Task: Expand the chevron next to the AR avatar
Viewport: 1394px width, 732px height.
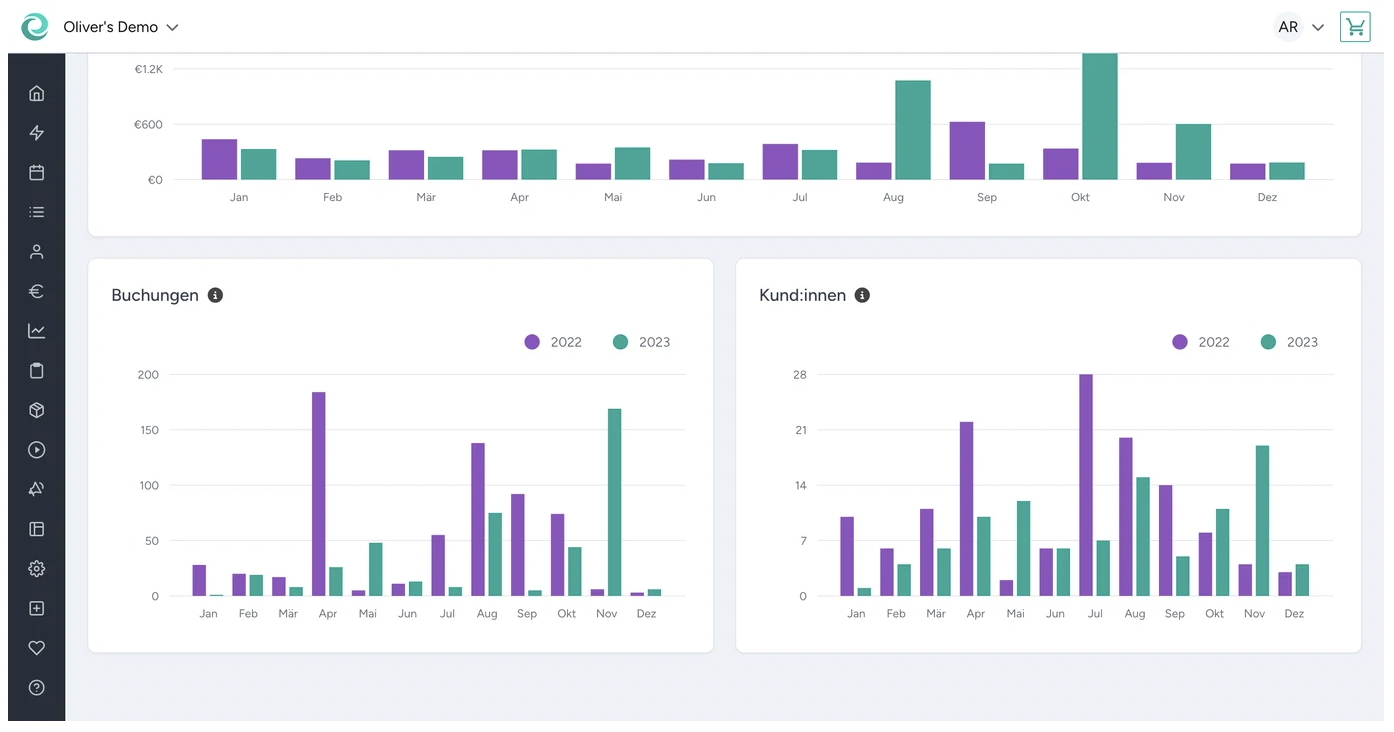Action: [1316, 27]
